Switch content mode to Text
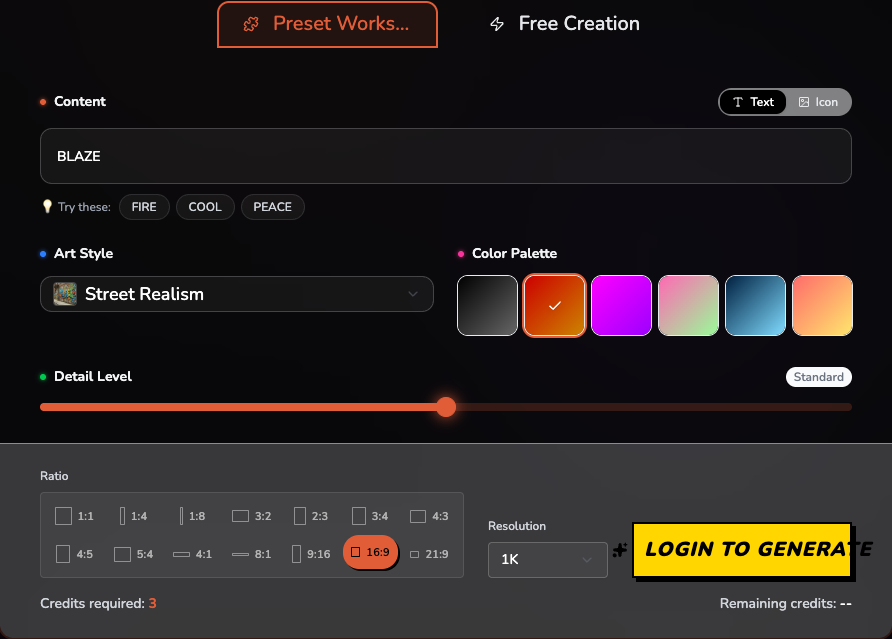This screenshot has height=639, width=892. tap(753, 102)
